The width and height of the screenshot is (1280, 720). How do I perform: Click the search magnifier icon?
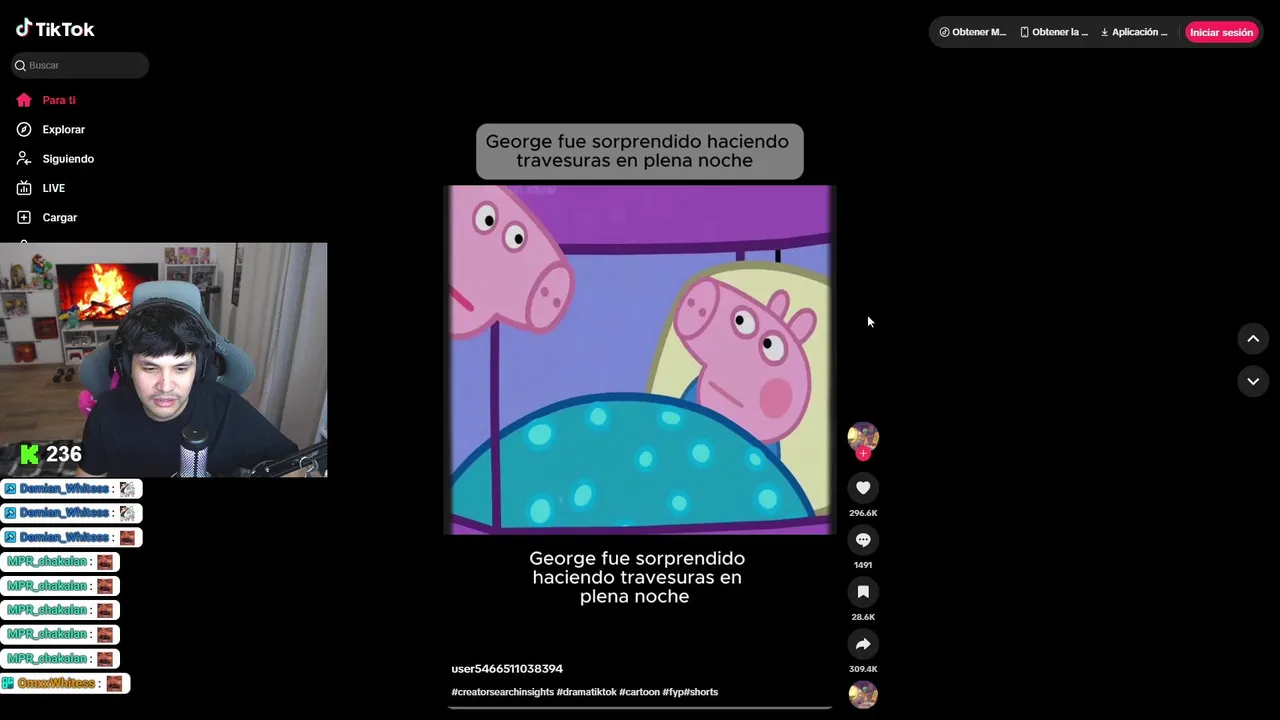pyautogui.click(x=20, y=65)
